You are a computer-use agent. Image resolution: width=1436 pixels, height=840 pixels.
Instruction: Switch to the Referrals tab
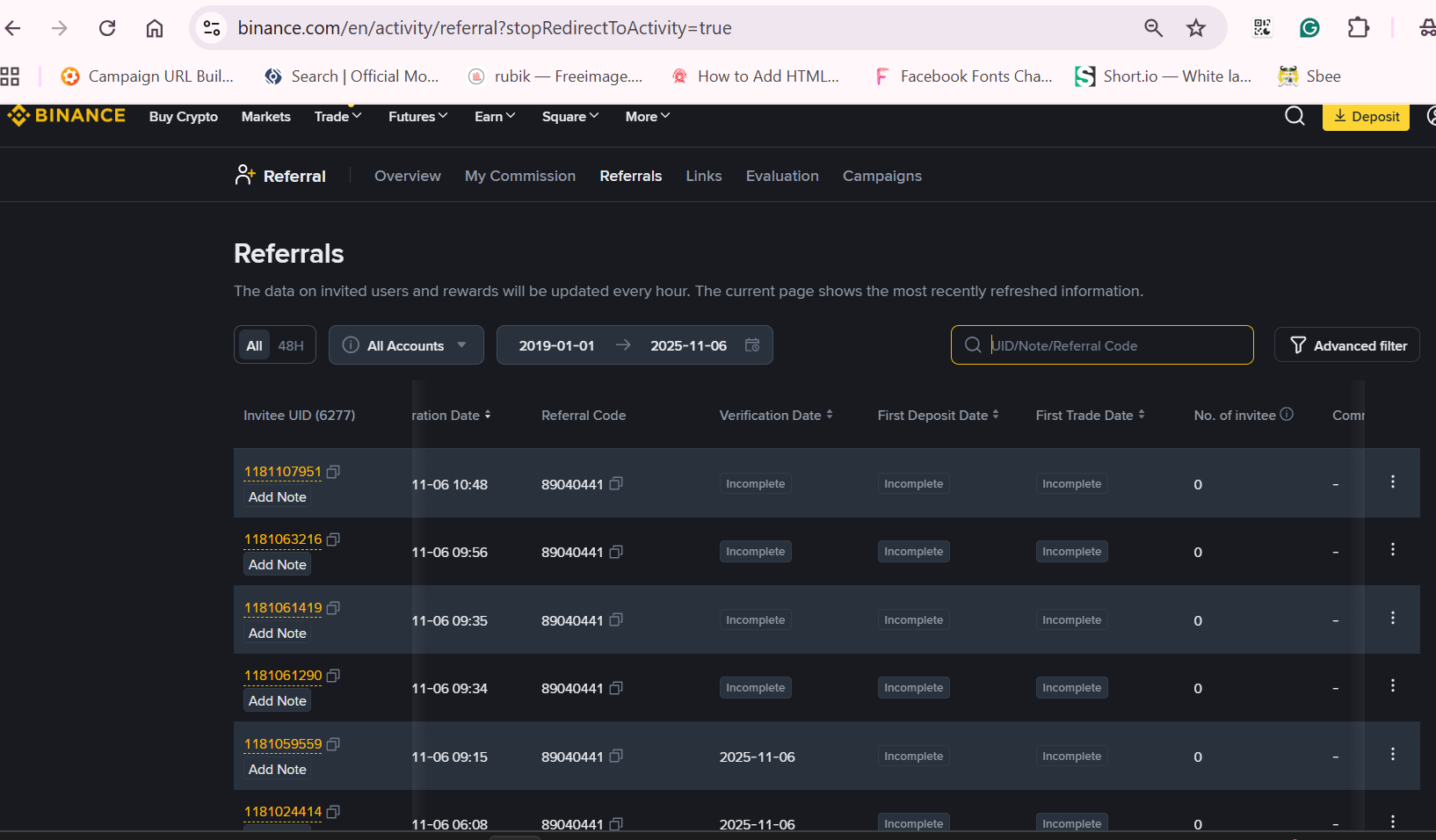click(x=631, y=176)
